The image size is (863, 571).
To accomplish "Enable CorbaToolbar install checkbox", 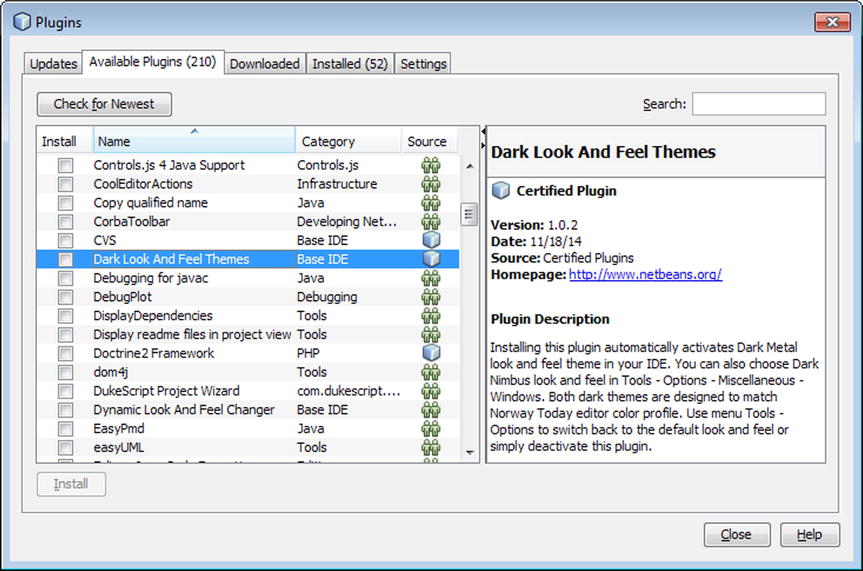I will 65,221.
